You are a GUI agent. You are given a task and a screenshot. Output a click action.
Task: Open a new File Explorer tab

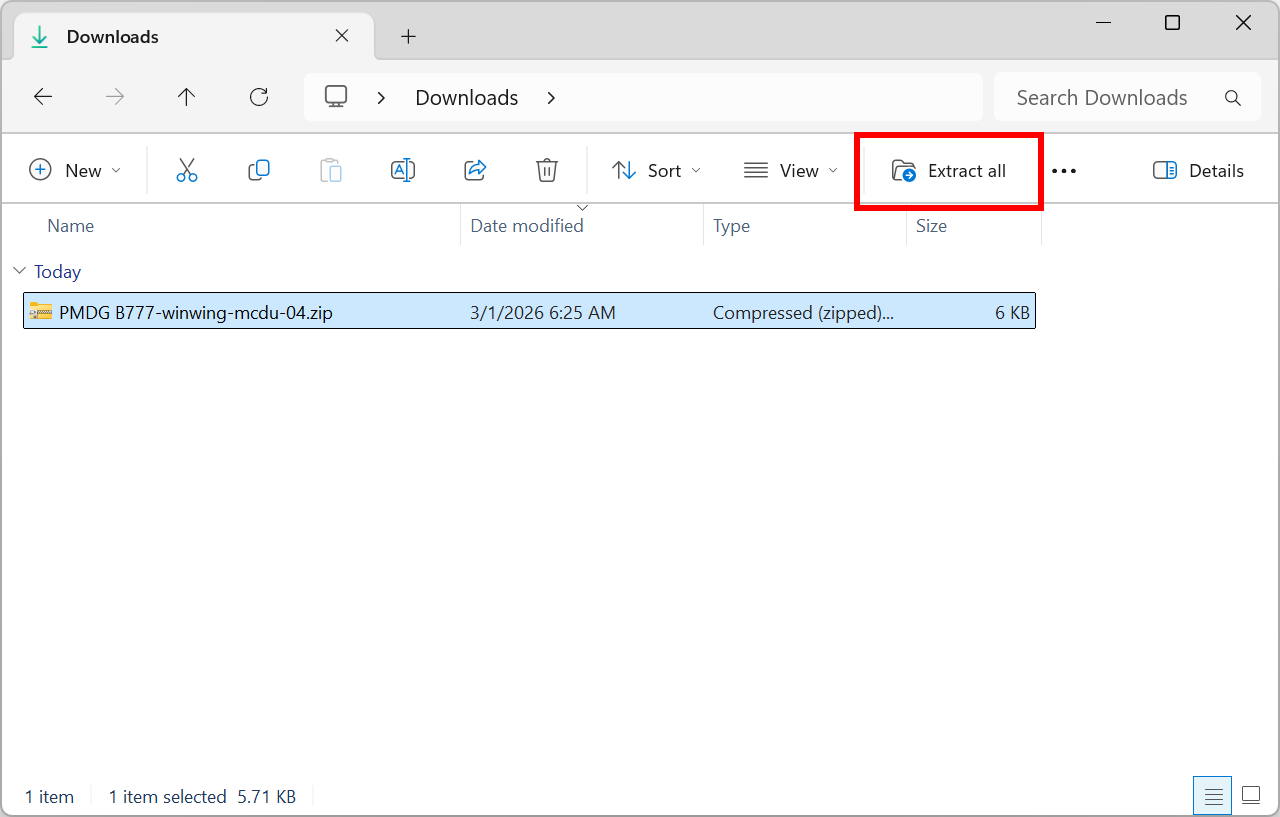tap(408, 36)
